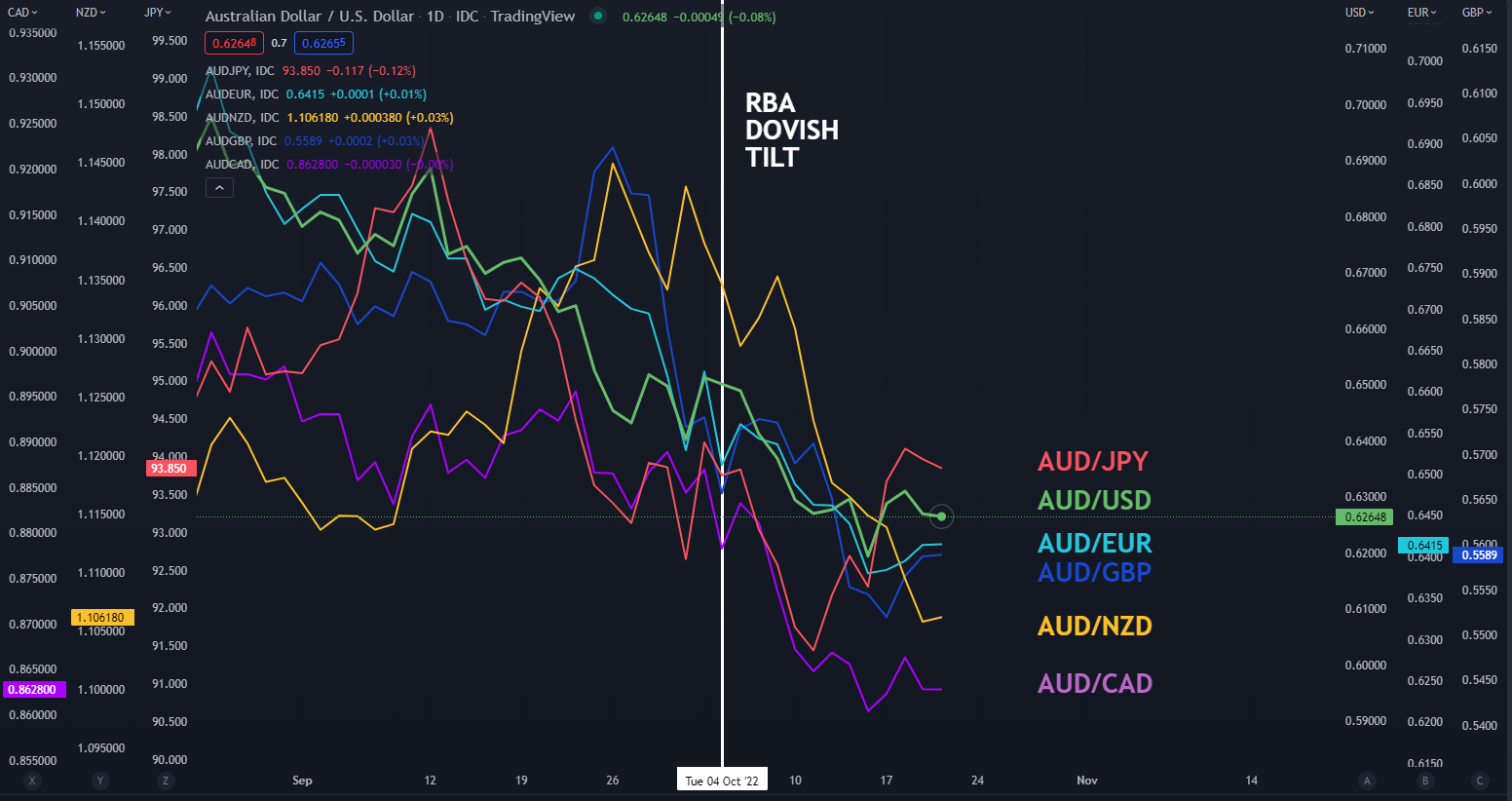Click the Z scale mode circle icon

167,781
